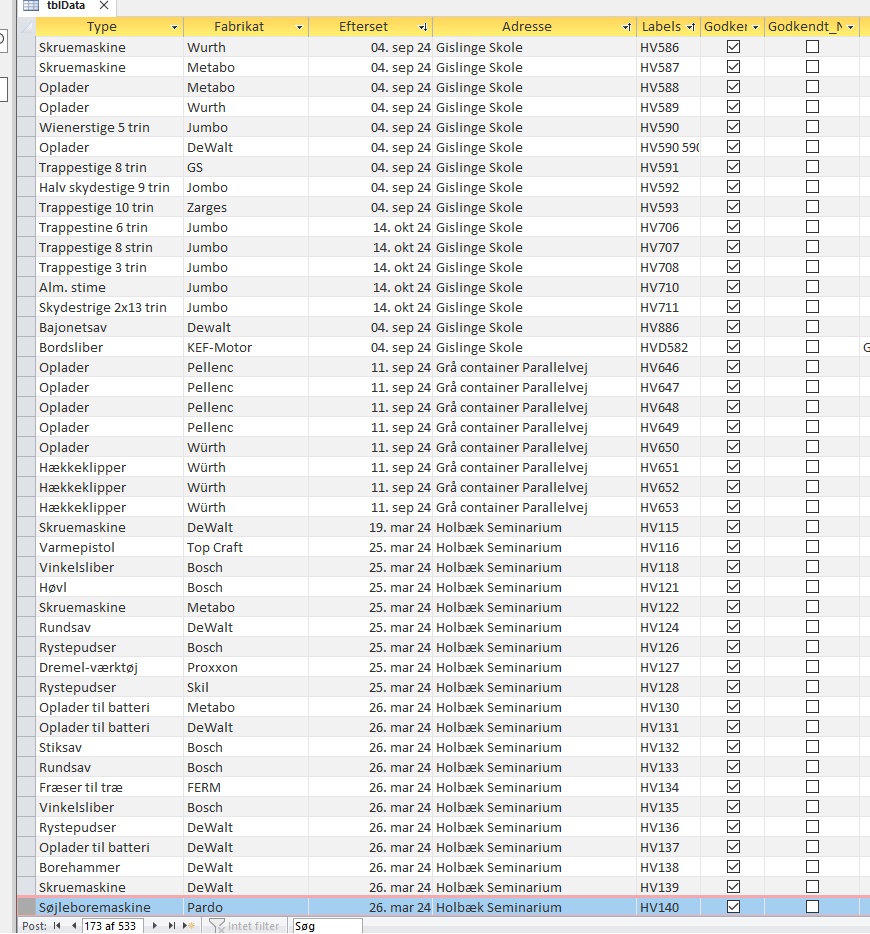Viewport: 870px width, 934px height.
Task: Open the Type column filter dropdown
Action: point(174,27)
